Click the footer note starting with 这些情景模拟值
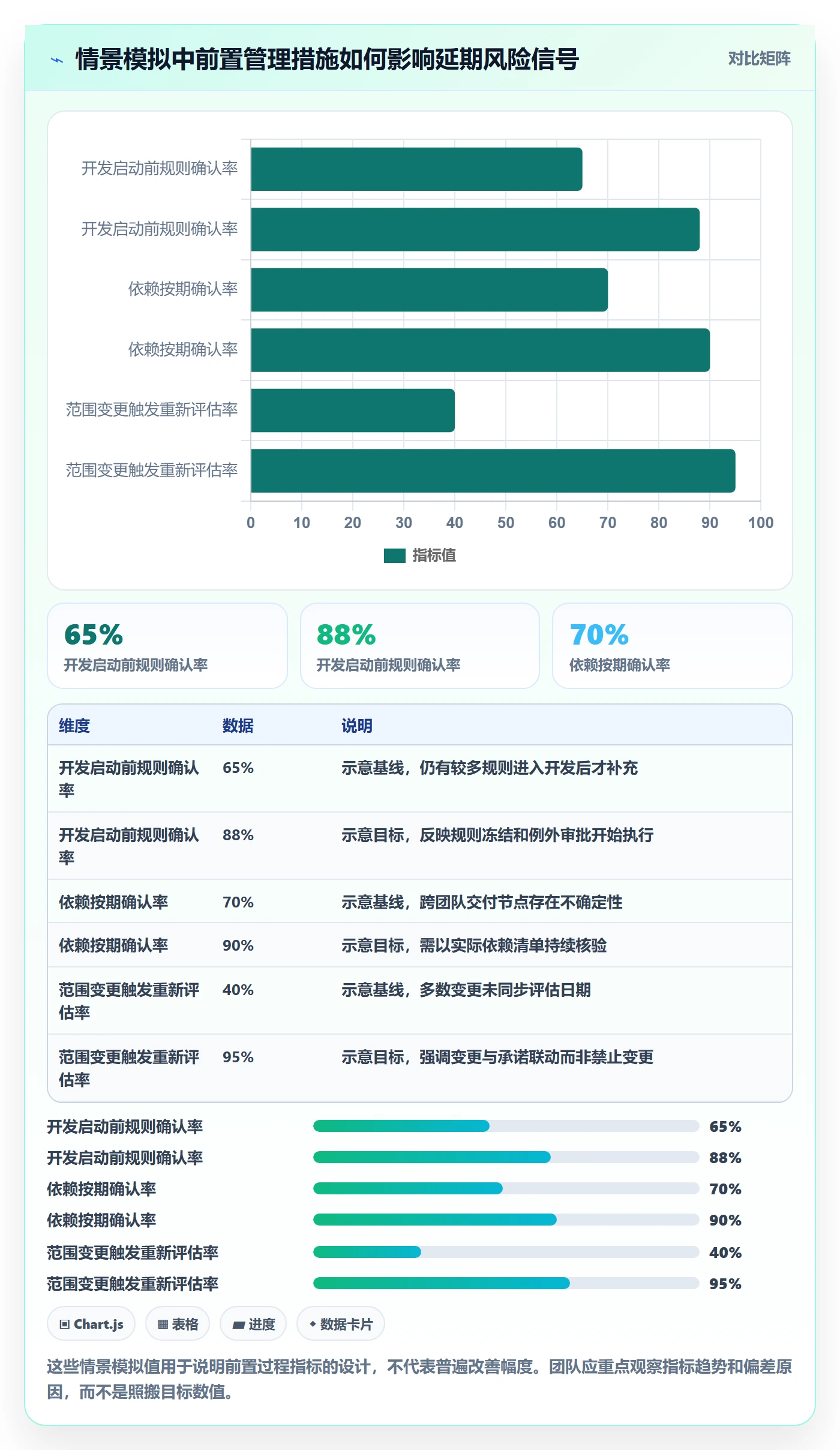 419,1379
